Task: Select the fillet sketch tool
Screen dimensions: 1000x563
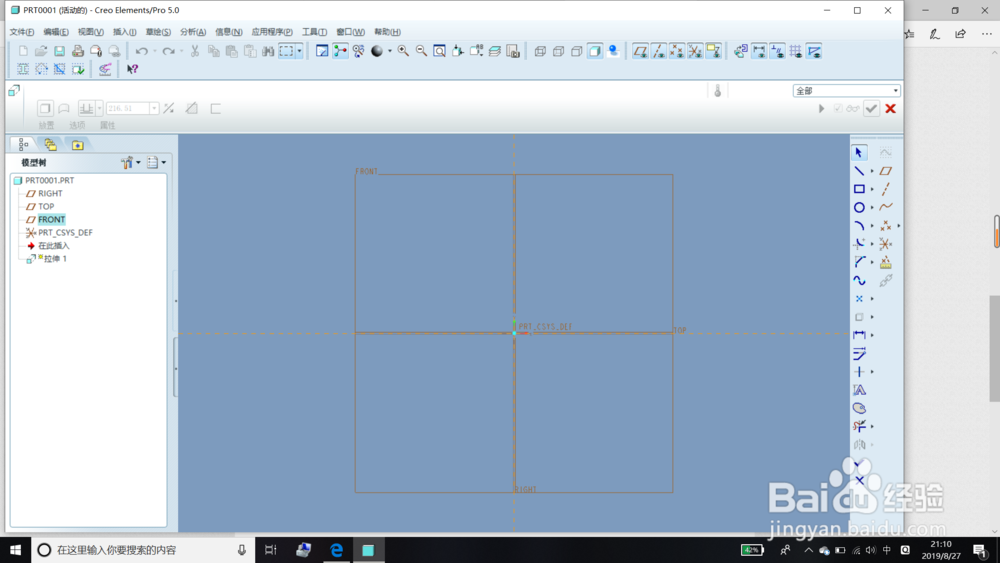Action: [x=859, y=244]
